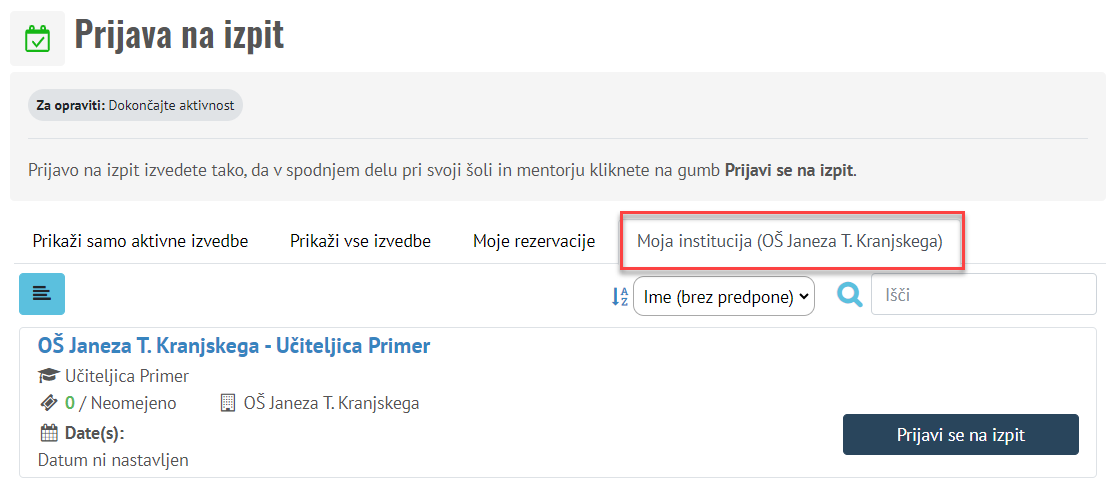Viewport: 1115px width, 493px height.
Task: Click the 'Datum ni nastavljen' text
Action: pos(113,460)
